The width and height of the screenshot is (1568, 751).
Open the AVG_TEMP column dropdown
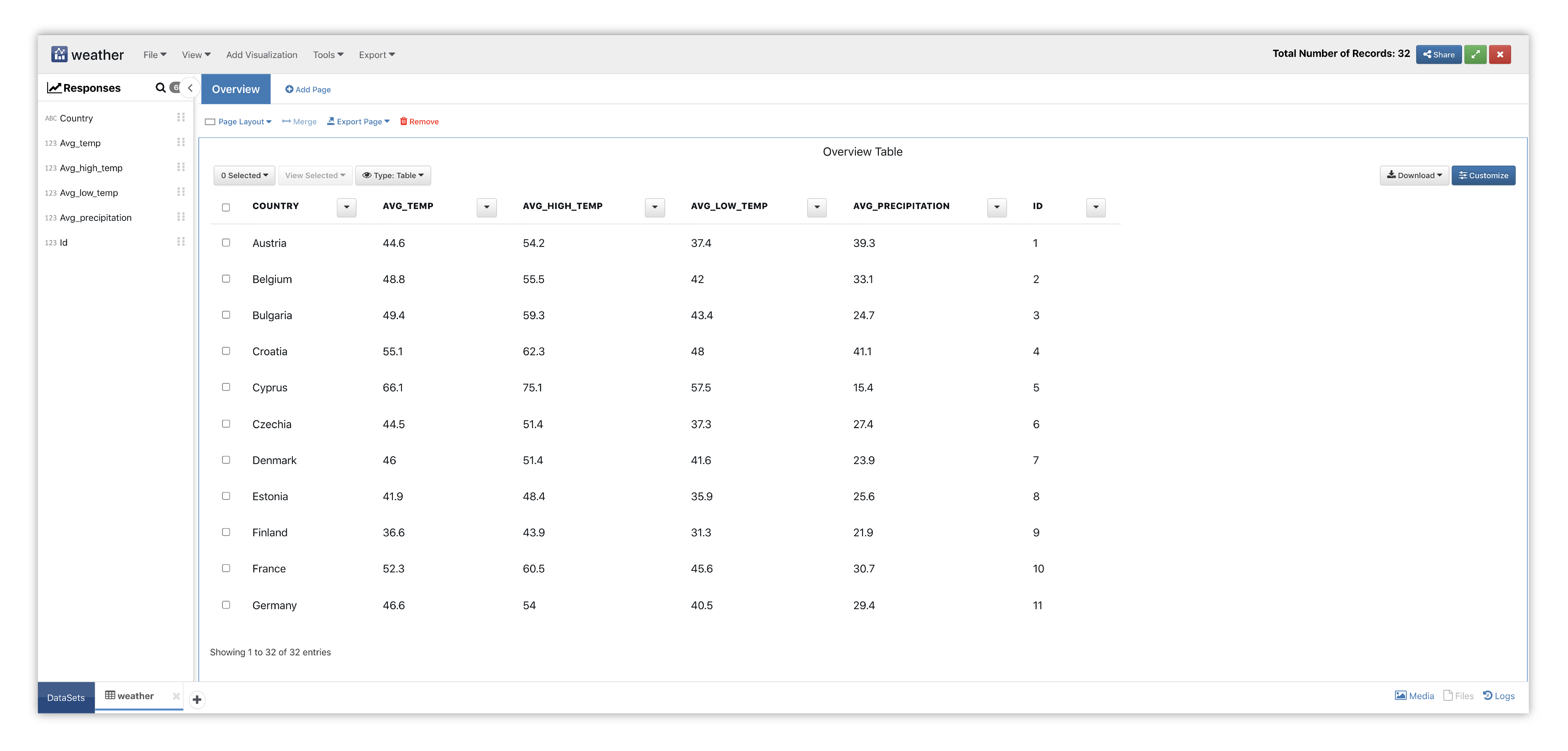[486, 207]
